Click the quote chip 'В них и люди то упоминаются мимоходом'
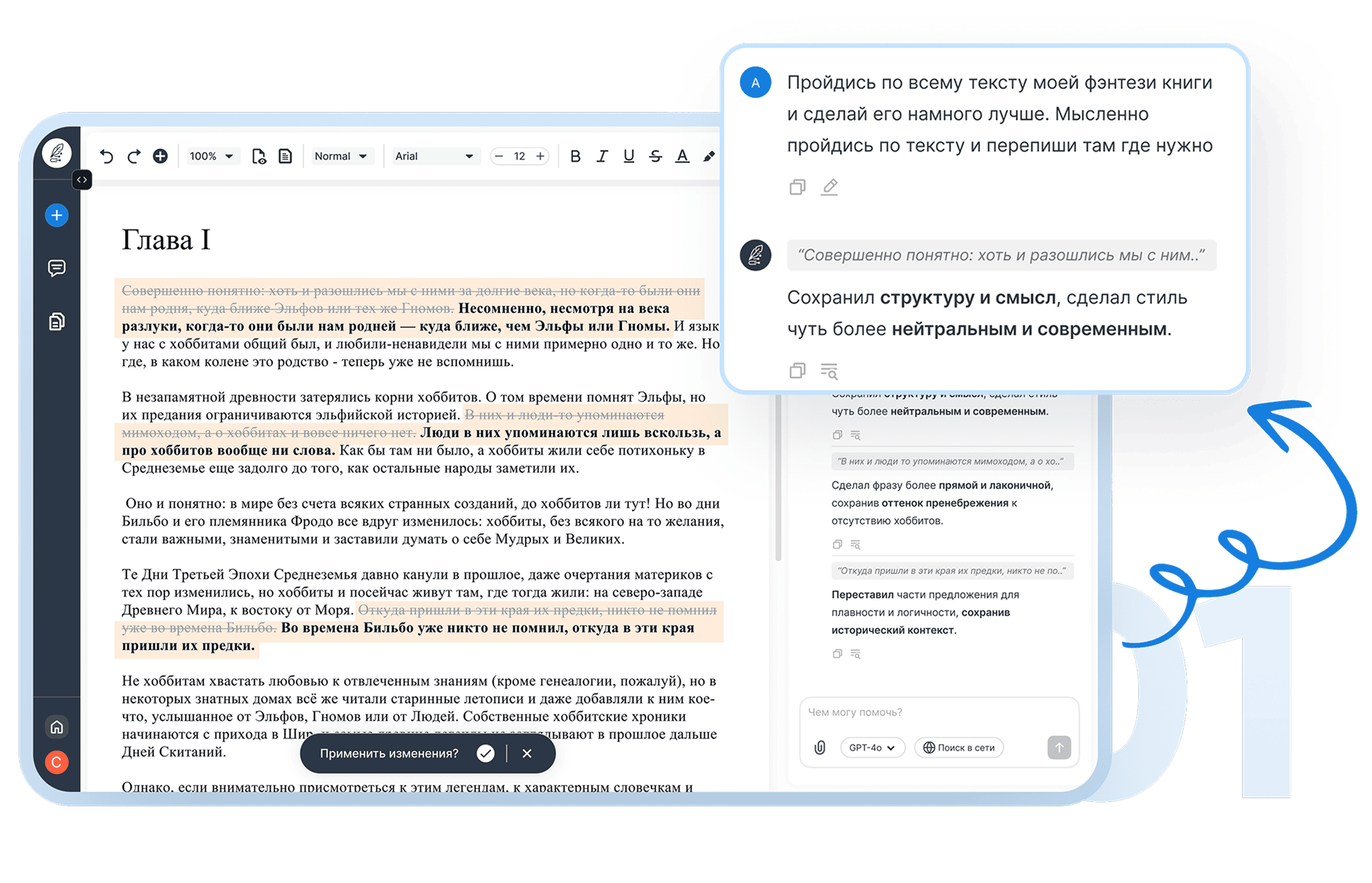 point(953,461)
